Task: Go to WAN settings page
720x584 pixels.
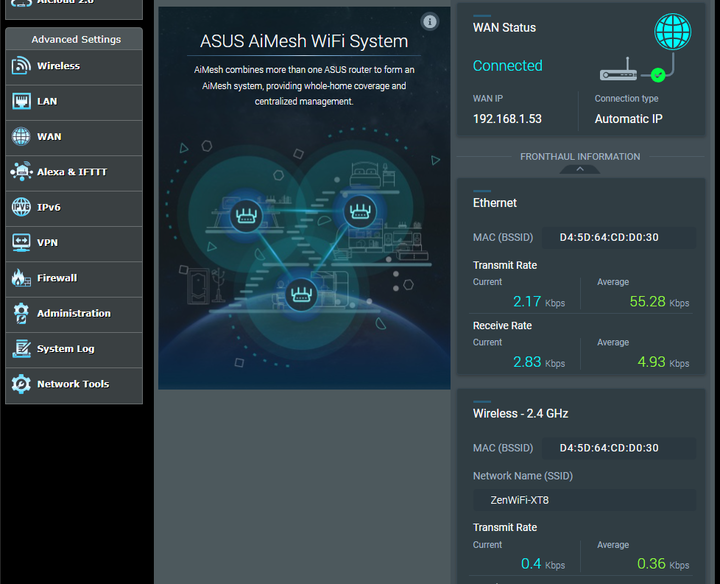Action: click(x=74, y=138)
